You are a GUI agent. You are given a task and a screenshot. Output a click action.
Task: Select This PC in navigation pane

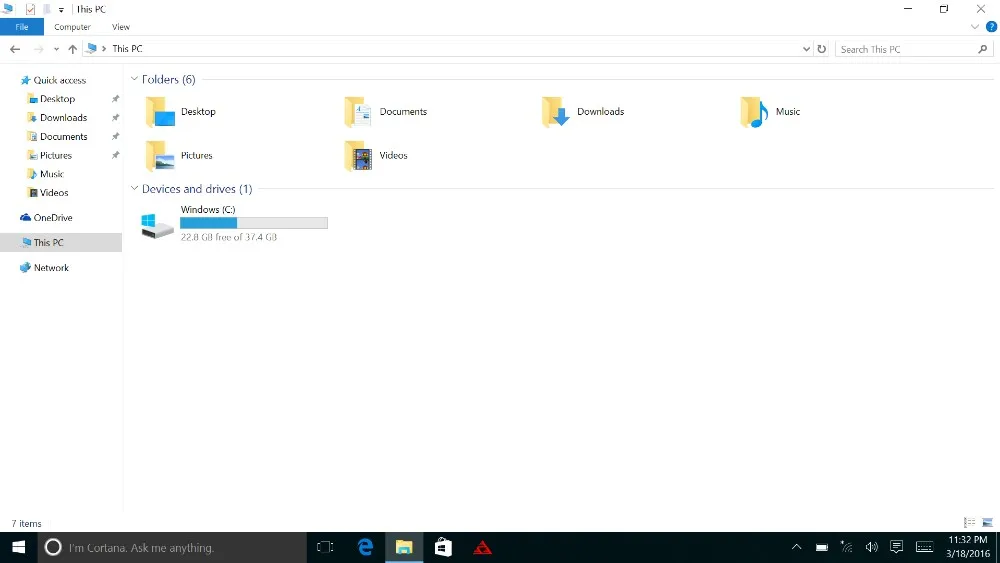61,242
